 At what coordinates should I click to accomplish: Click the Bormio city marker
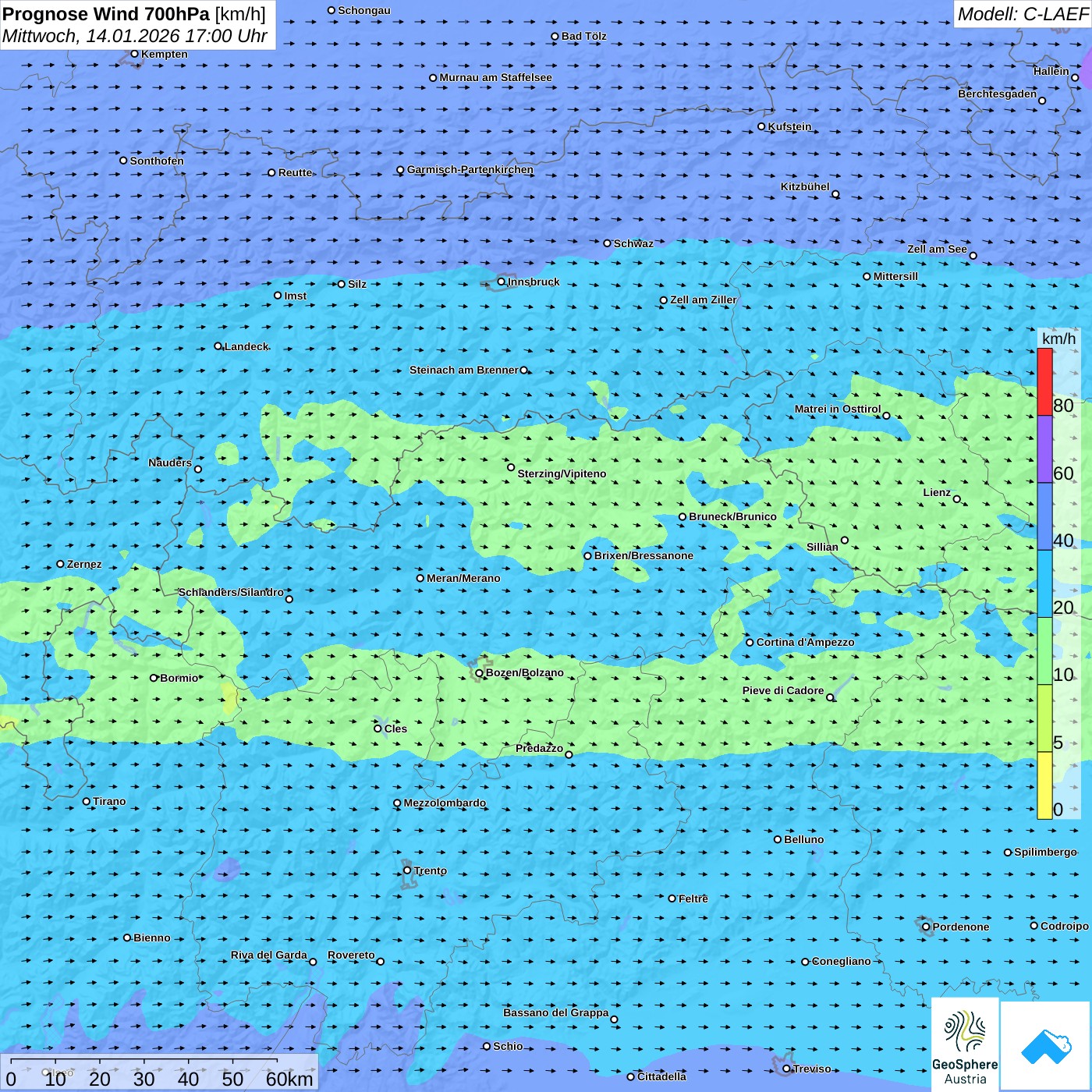pos(154,678)
